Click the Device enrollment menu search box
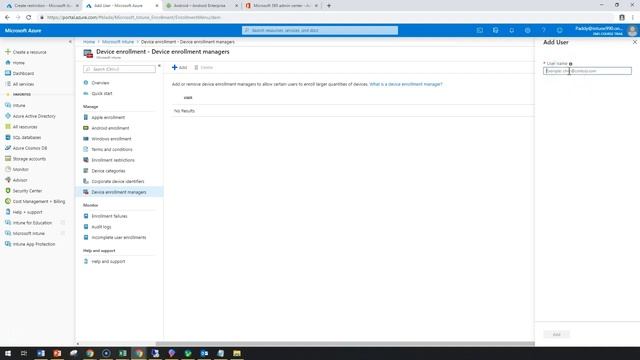This screenshot has width=640, height=360. pos(119,69)
